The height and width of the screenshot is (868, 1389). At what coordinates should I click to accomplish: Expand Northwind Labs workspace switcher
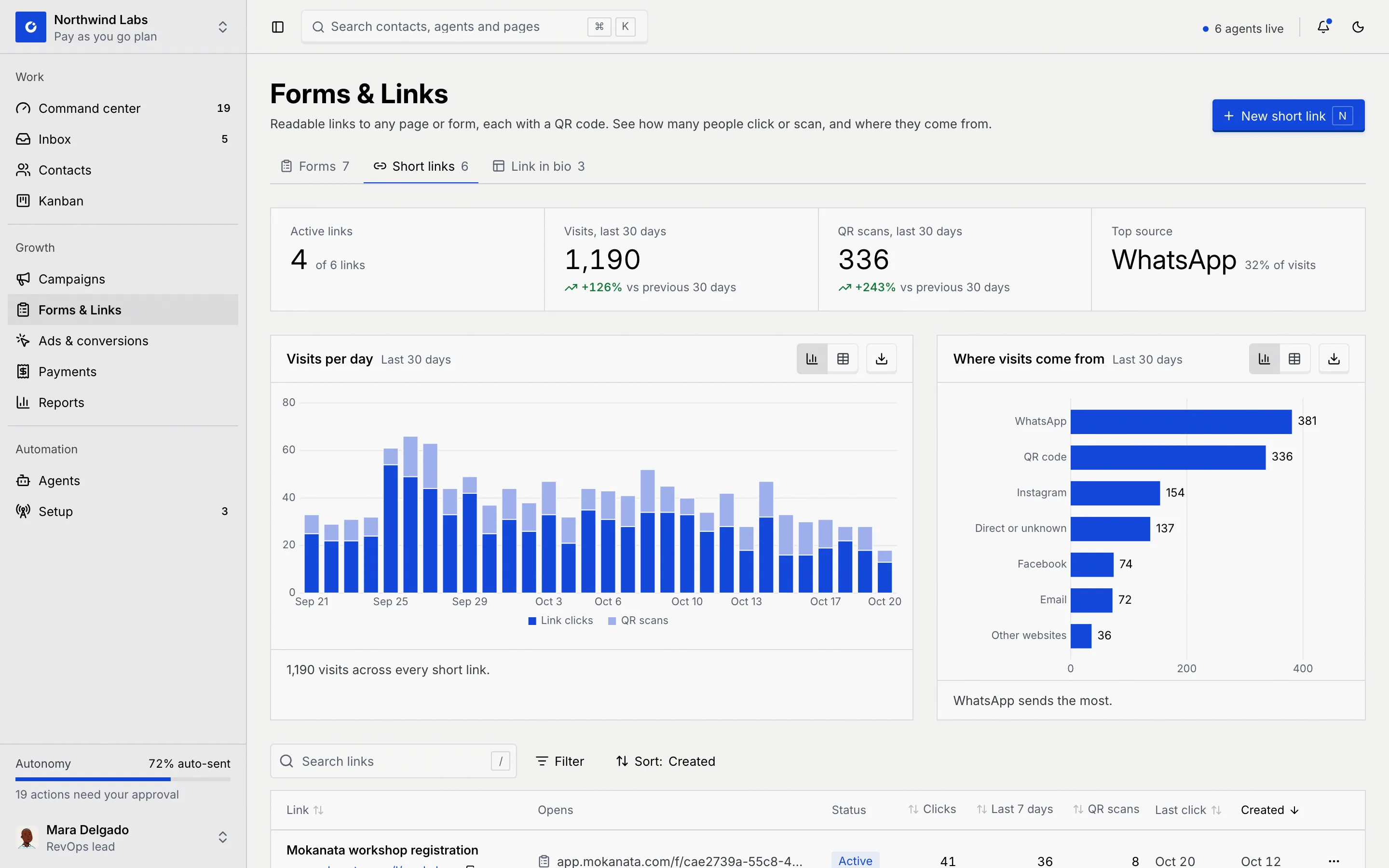[223, 27]
